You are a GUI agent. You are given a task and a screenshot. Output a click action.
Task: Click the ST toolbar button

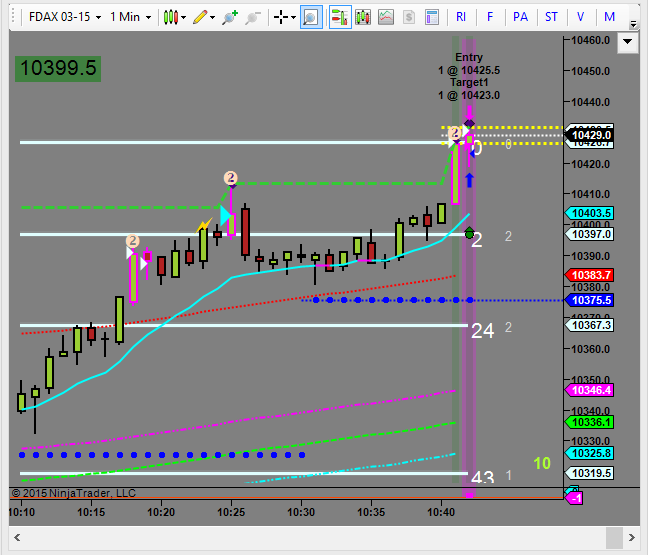(x=551, y=17)
